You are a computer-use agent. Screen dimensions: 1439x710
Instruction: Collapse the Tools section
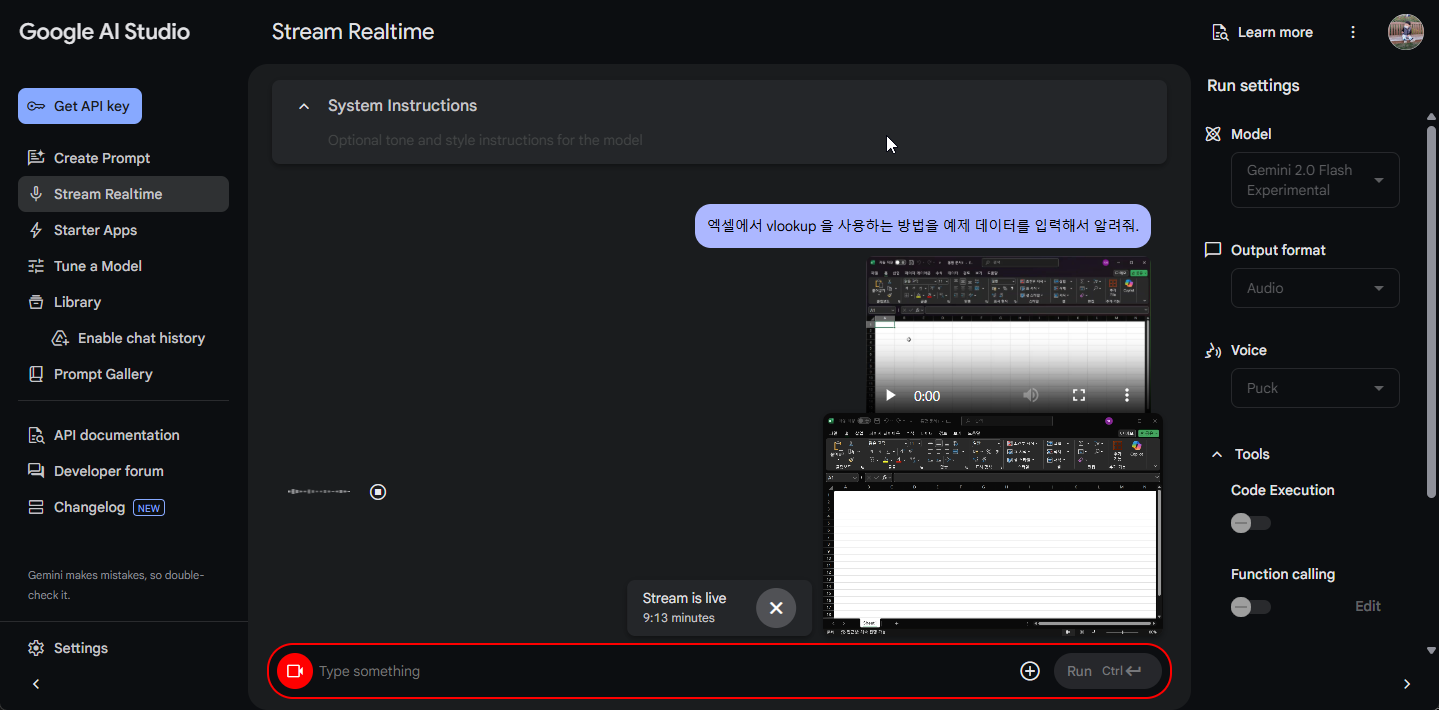tap(1217, 454)
